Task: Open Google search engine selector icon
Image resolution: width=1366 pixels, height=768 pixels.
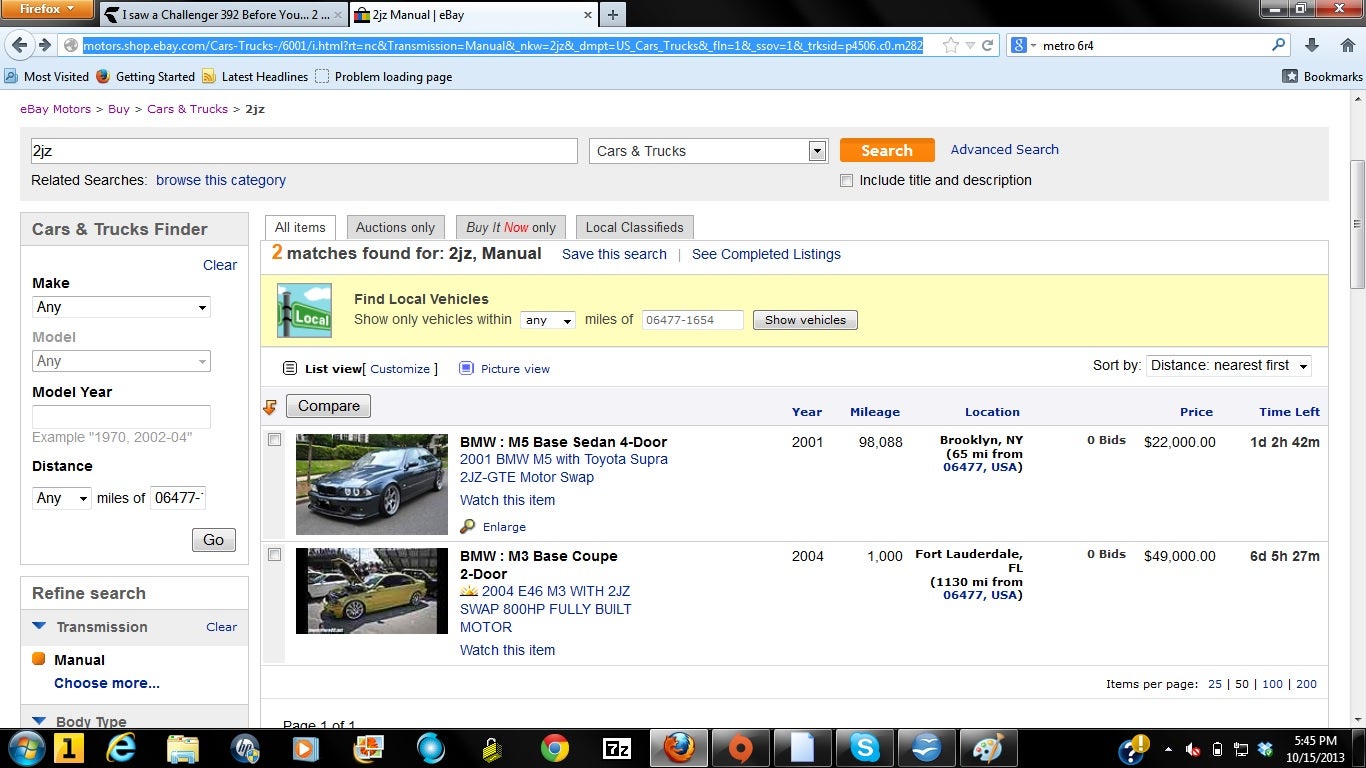Action: 1021,45
